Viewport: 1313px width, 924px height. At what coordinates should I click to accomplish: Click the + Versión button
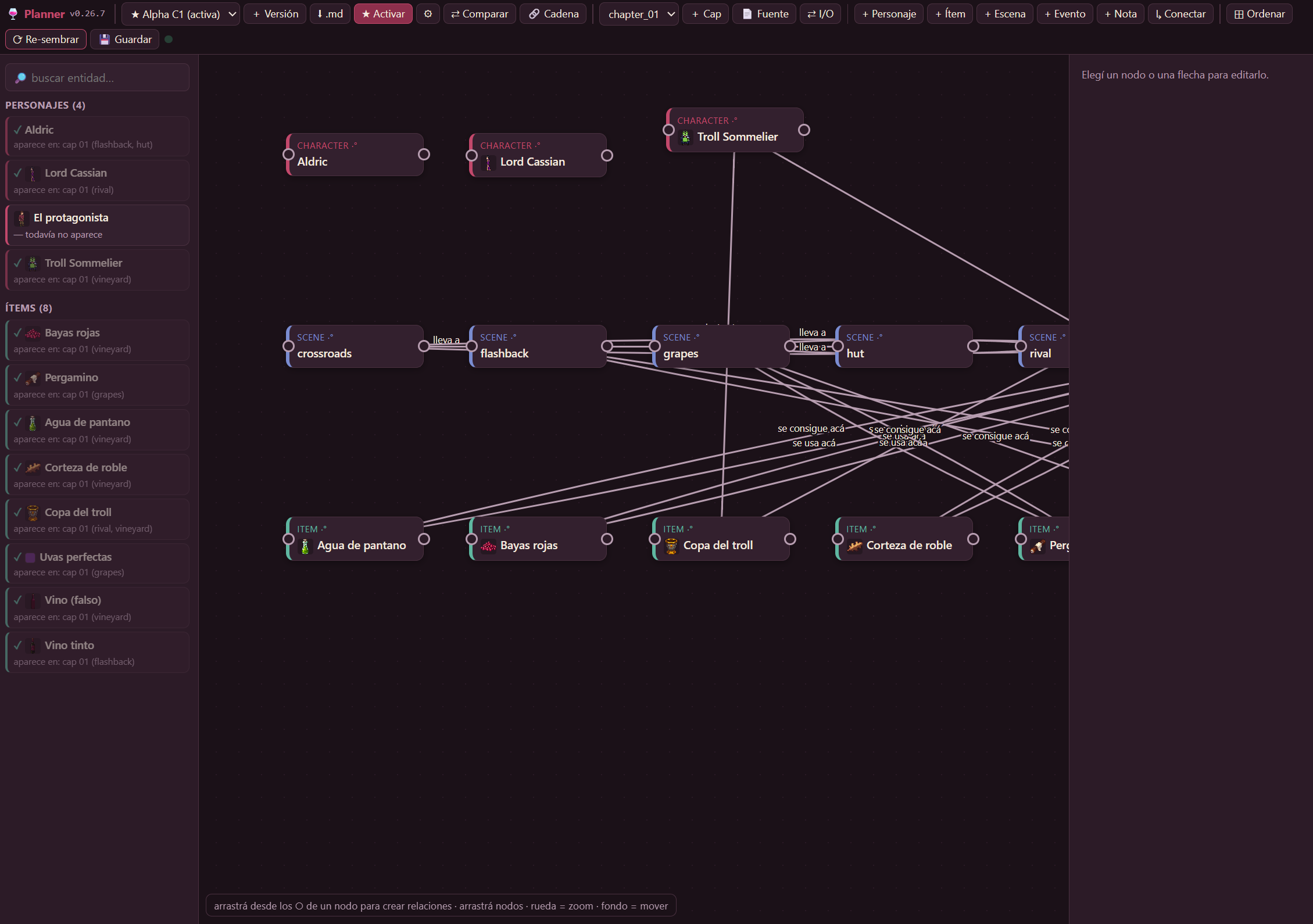point(276,14)
